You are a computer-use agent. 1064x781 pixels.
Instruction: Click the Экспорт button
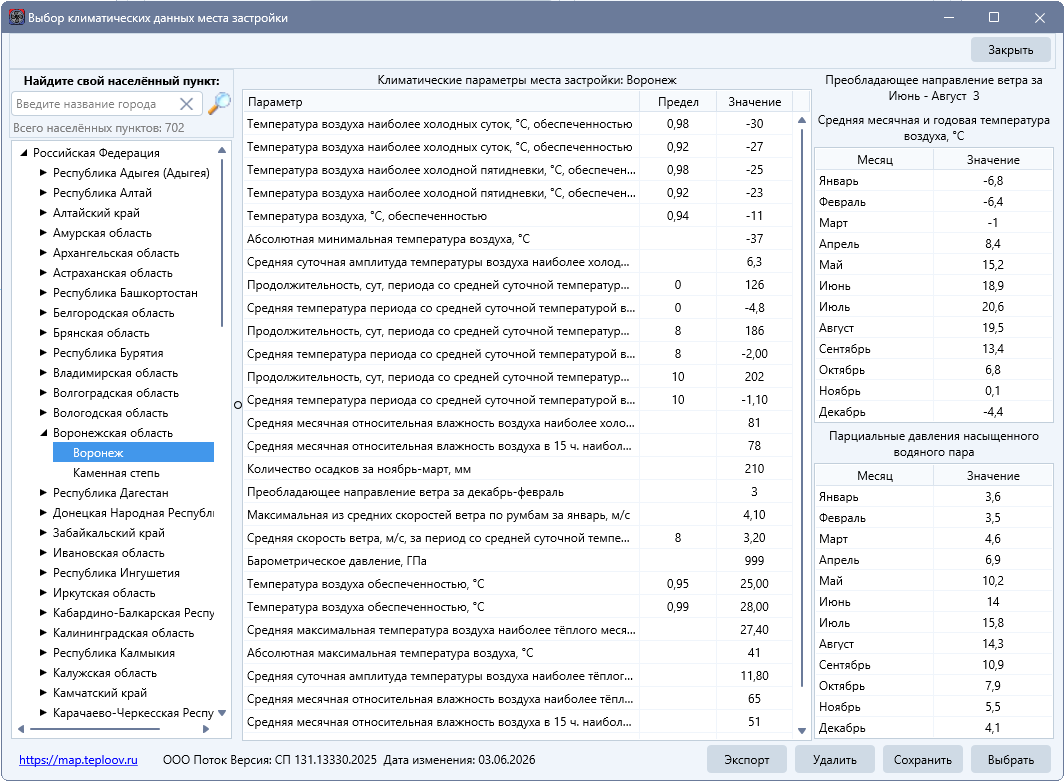tap(746, 759)
